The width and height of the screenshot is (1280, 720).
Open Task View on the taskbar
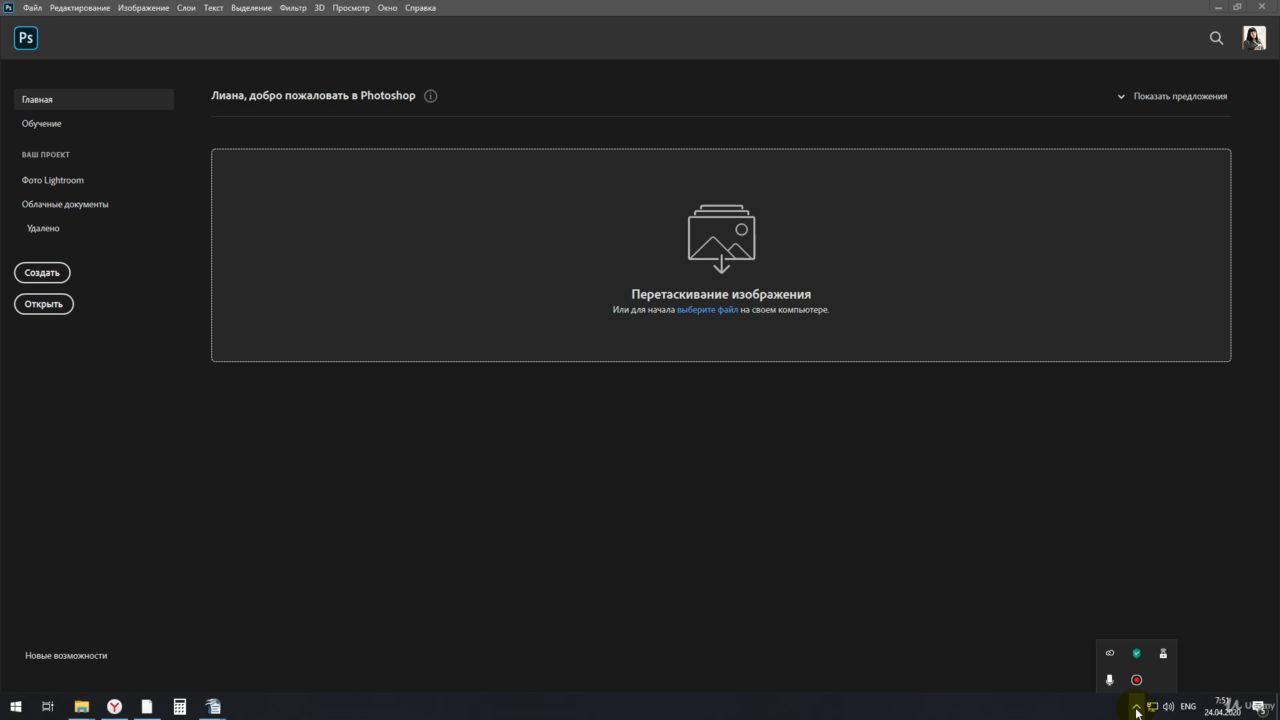47,706
